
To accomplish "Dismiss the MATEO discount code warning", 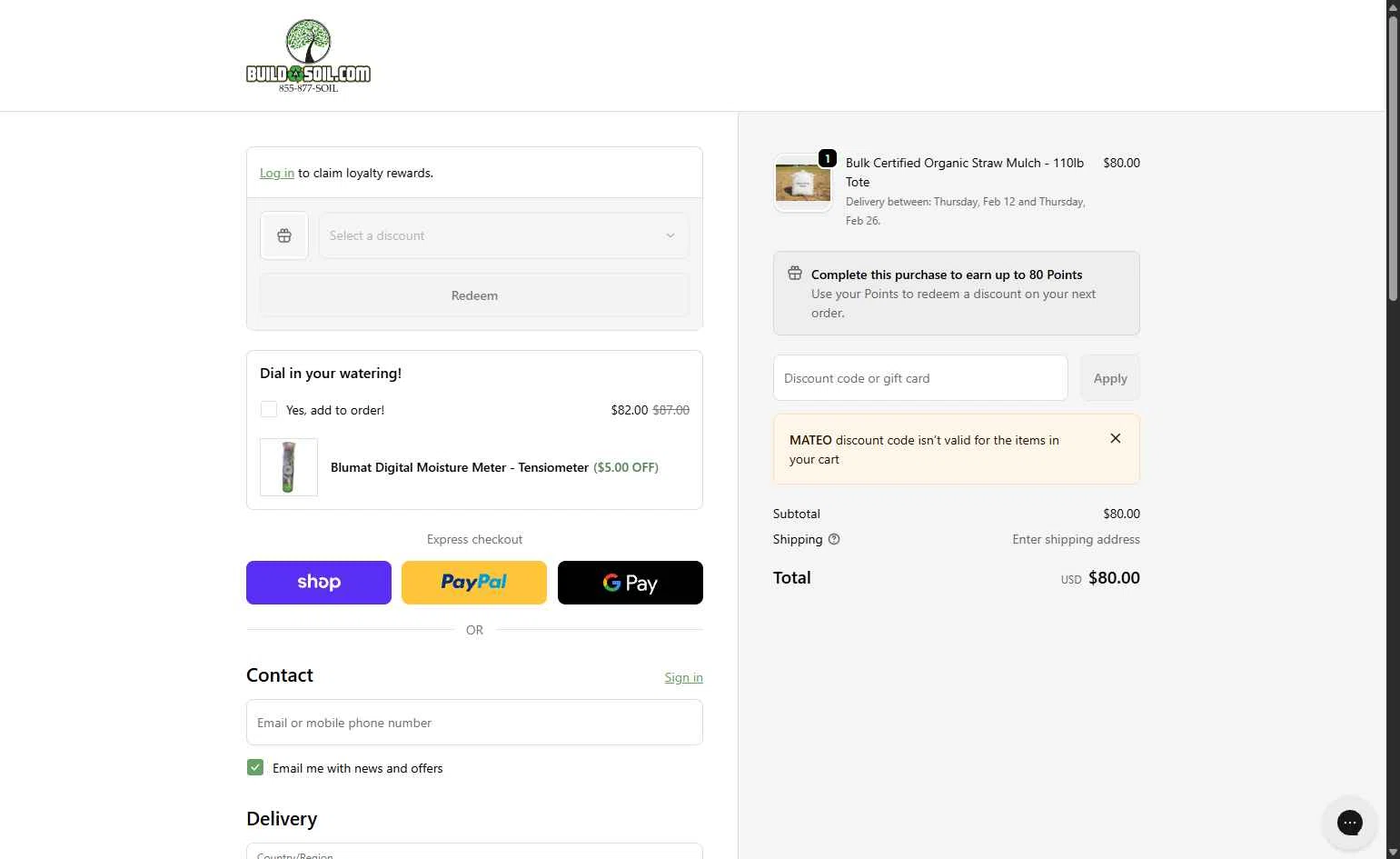I will point(1116,438).
